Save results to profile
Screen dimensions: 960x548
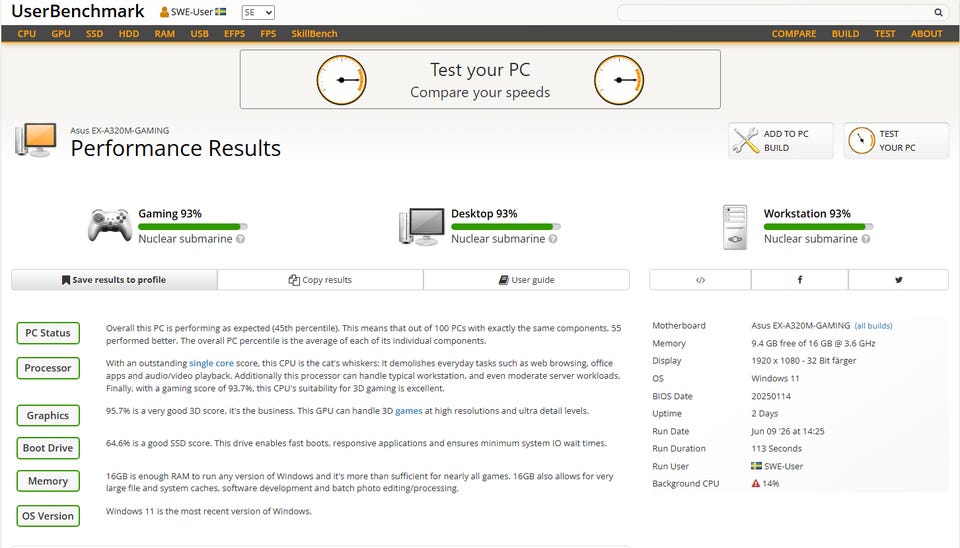pos(114,280)
